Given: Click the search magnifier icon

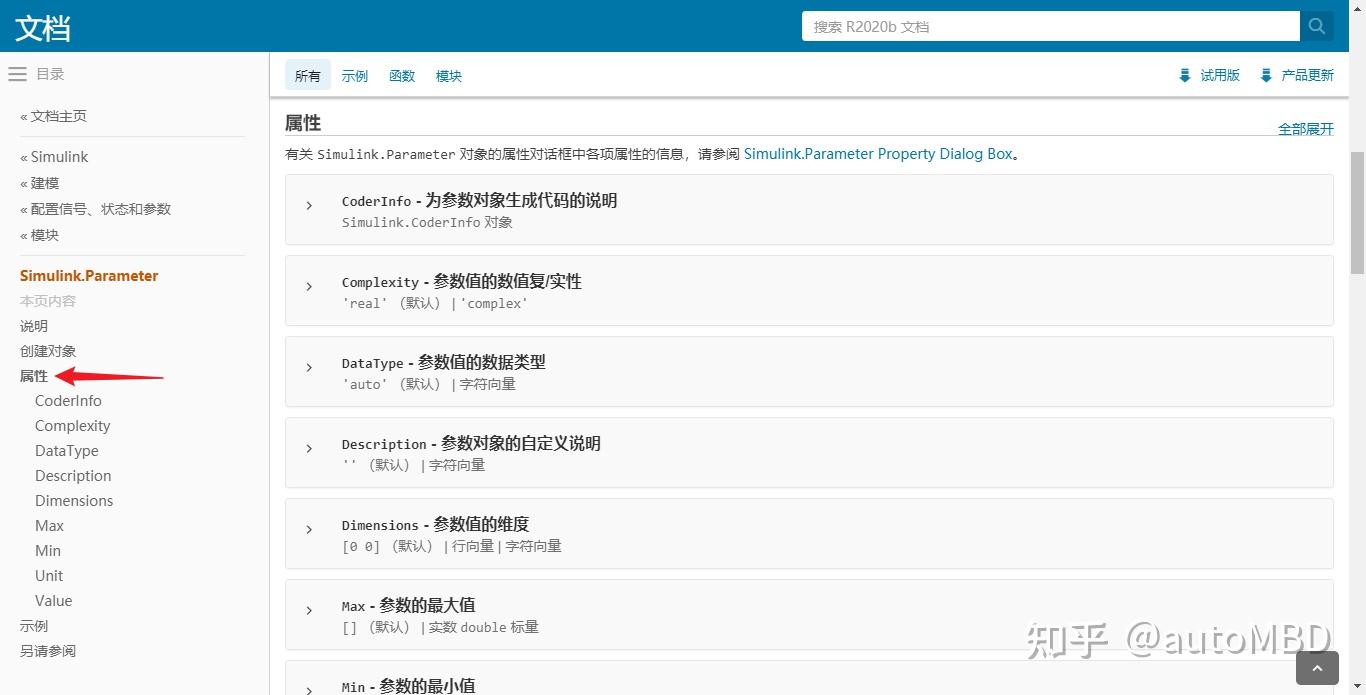Looking at the screenshot, I should point(1316,26).
